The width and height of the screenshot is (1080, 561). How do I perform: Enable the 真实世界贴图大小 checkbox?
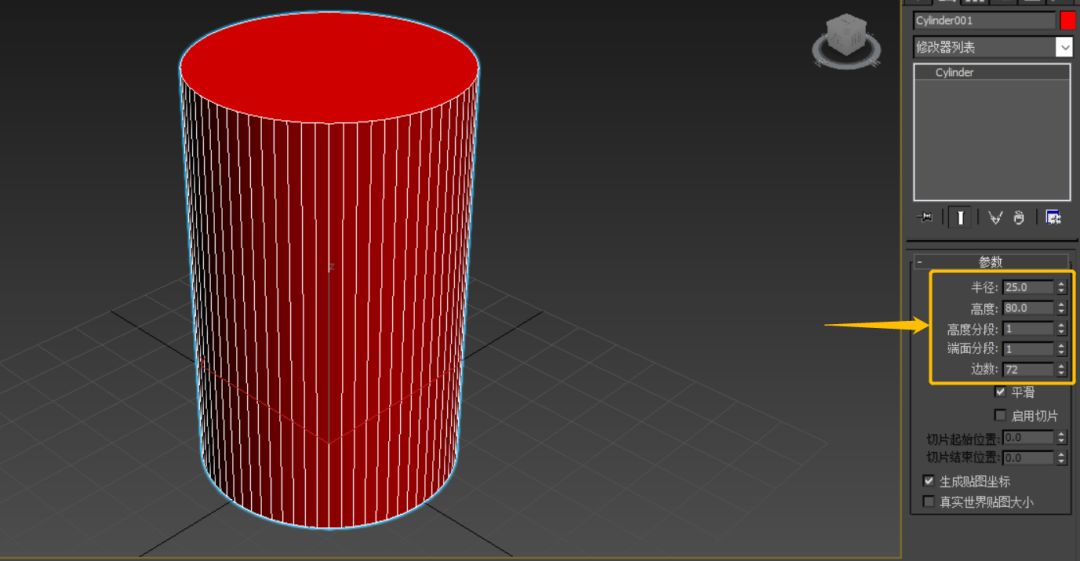[x=928, y=502]
